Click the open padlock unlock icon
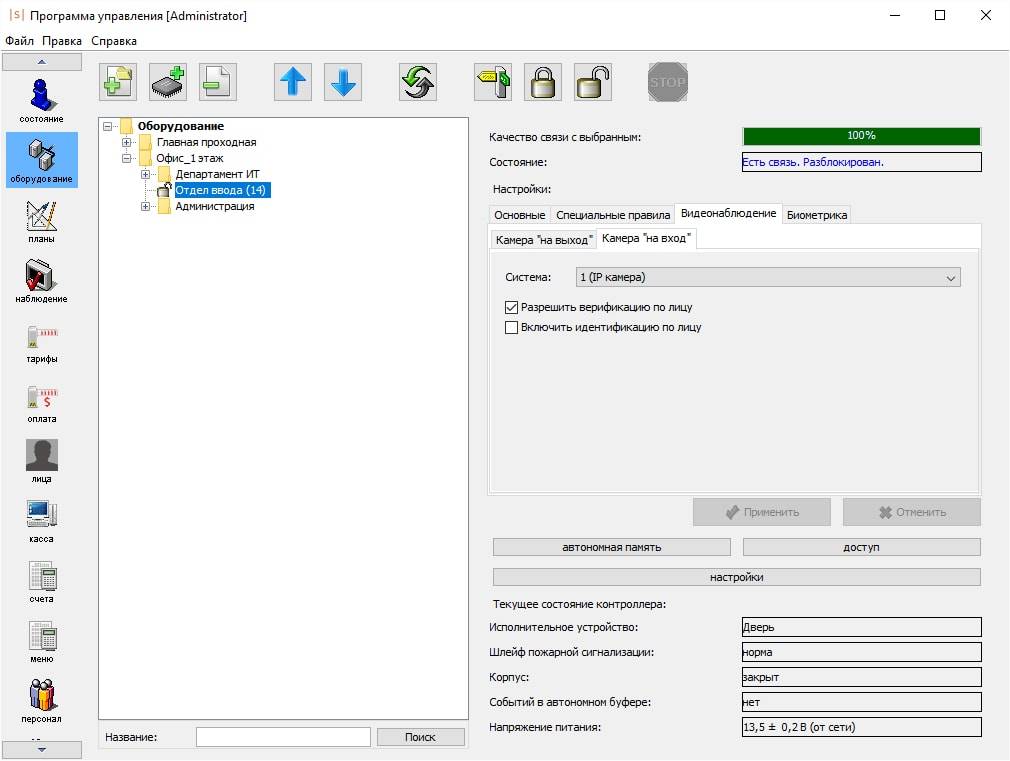This screenshot has width=1010, height=761. click(593, 82)
